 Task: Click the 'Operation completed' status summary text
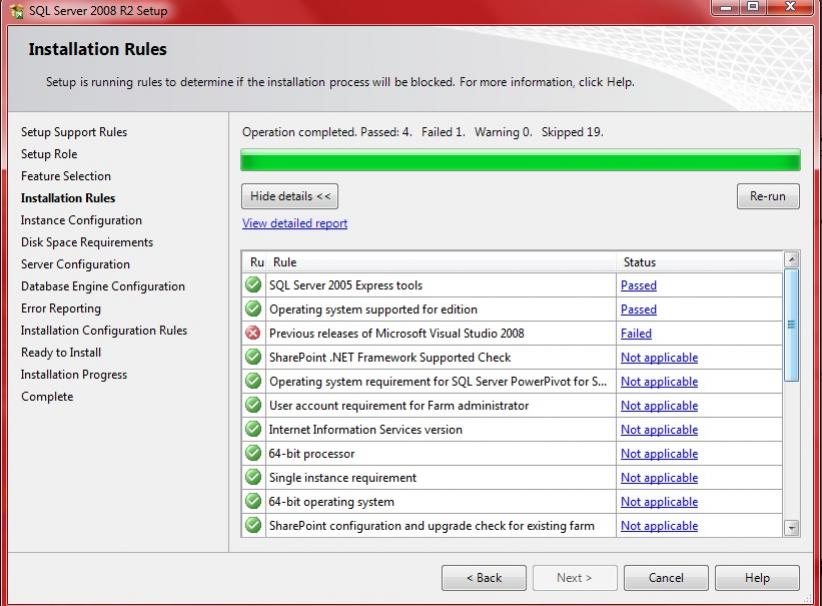423,132
